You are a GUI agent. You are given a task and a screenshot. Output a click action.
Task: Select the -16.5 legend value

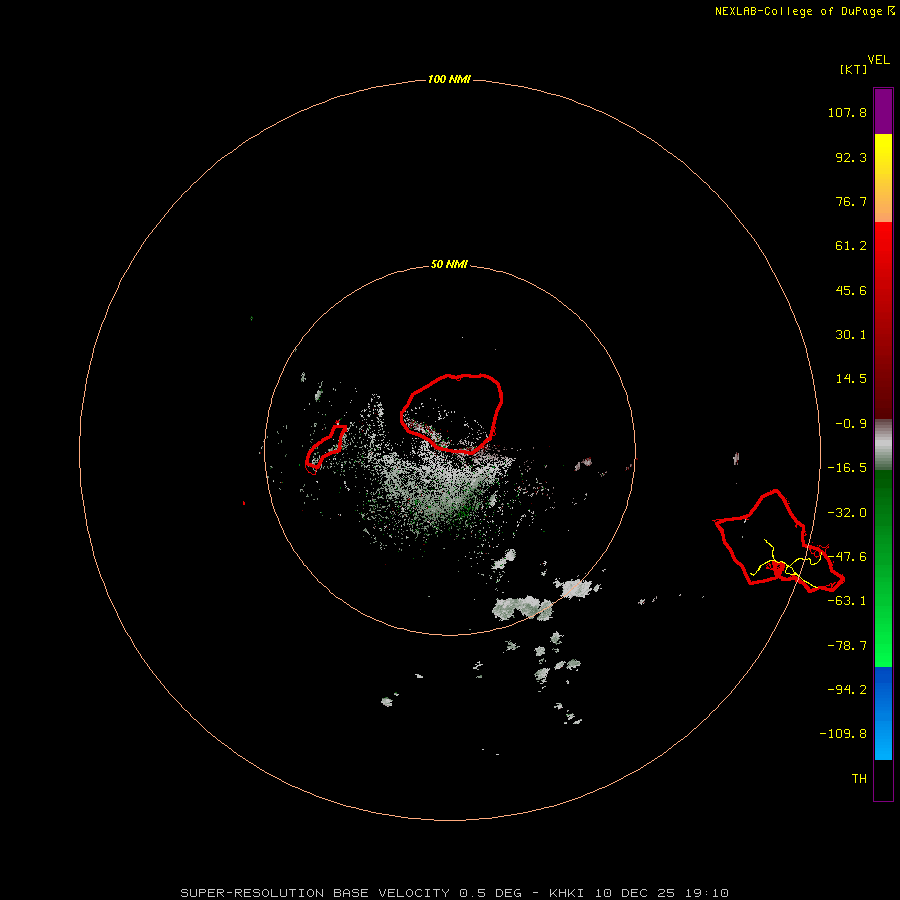click(x=847, y=468)
